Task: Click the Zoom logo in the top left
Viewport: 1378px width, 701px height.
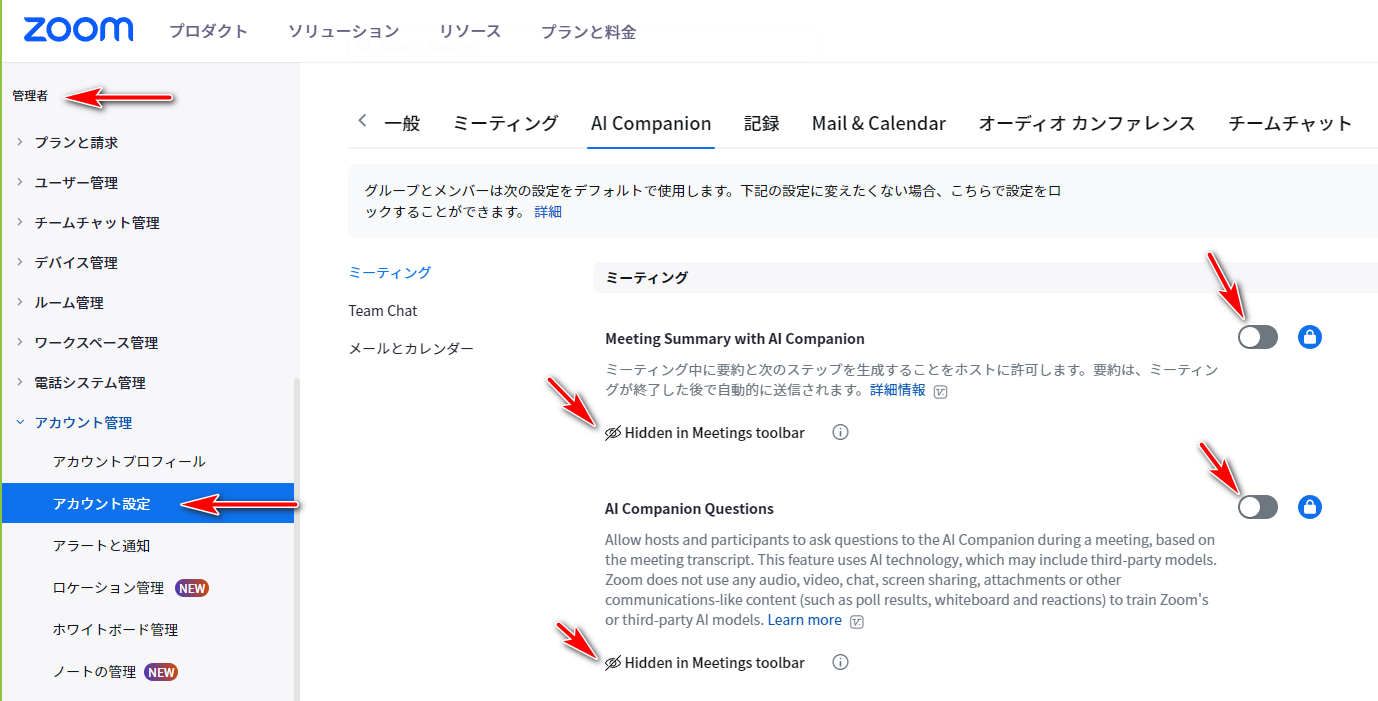Action: (78, 29)
